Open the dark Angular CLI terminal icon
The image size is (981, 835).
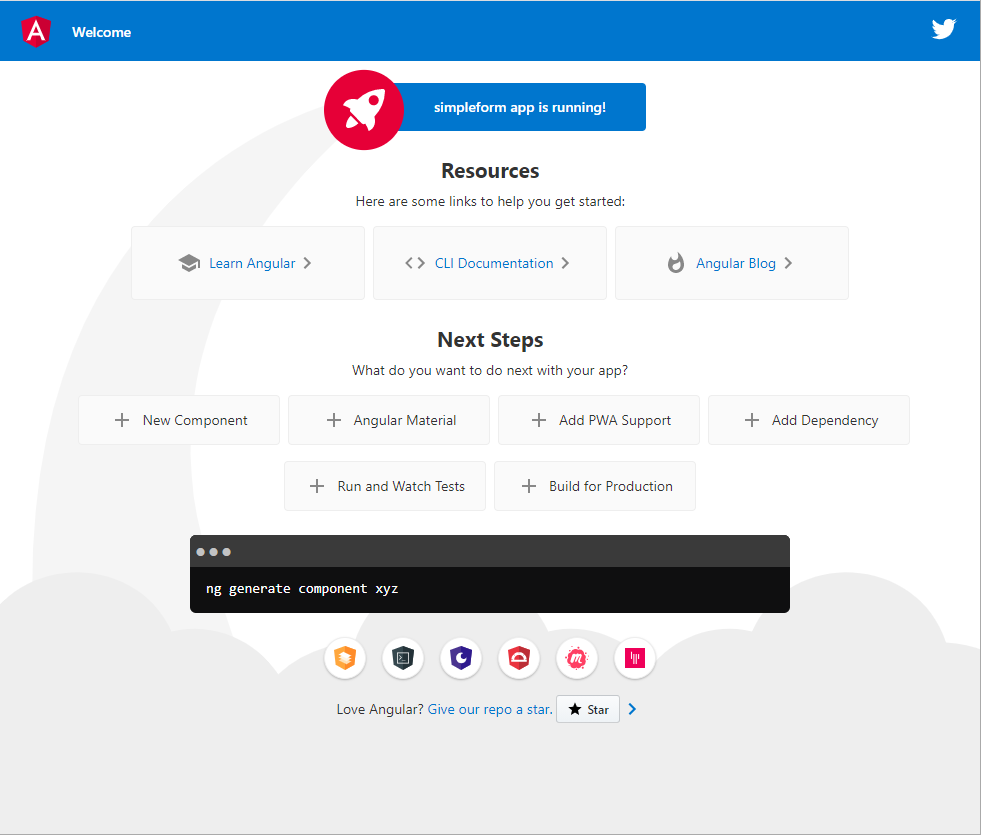point(403,658)
